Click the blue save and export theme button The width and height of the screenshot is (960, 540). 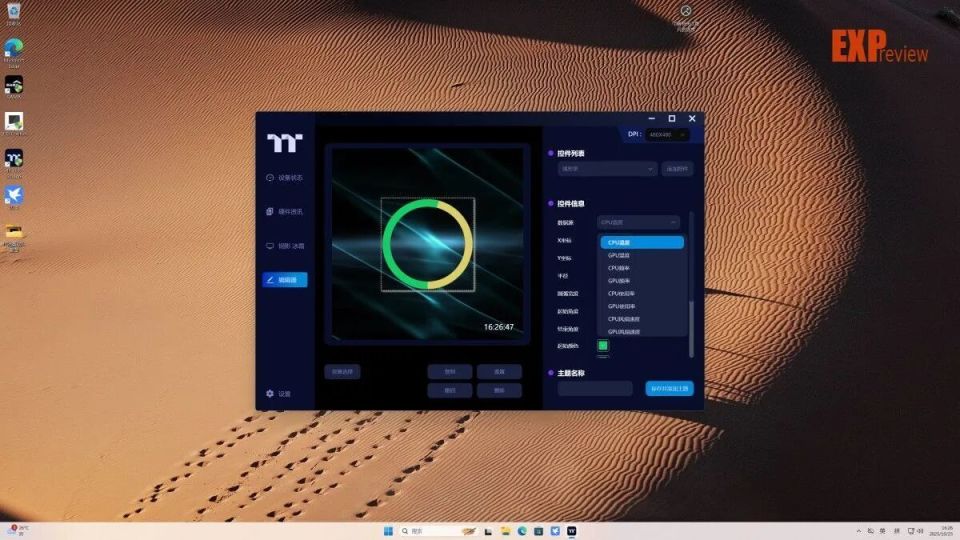point(669,388)
